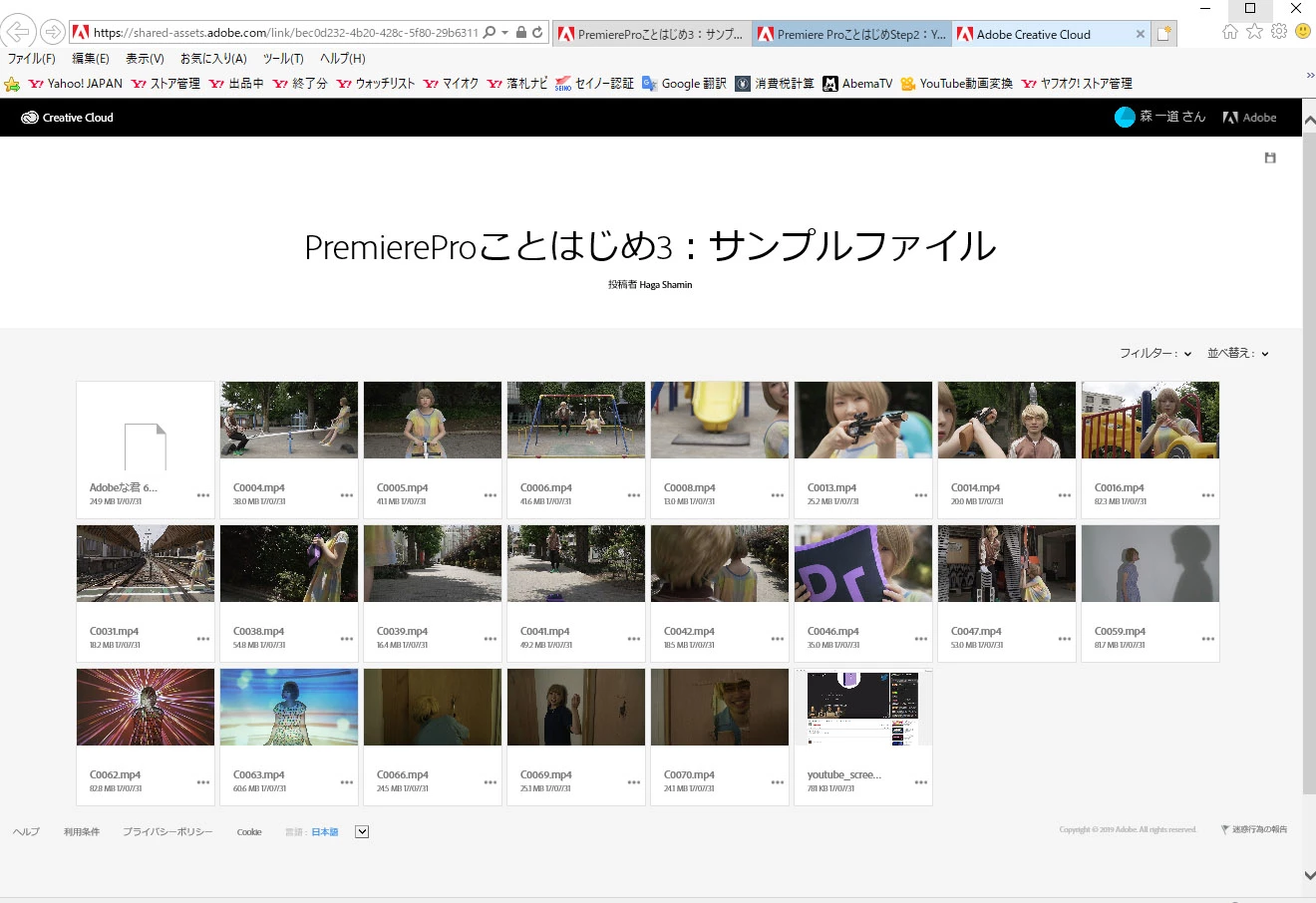1316x903 pixels.
Task: Open the more options menu for C0004.mp4
Action: (x=347, y=495)
